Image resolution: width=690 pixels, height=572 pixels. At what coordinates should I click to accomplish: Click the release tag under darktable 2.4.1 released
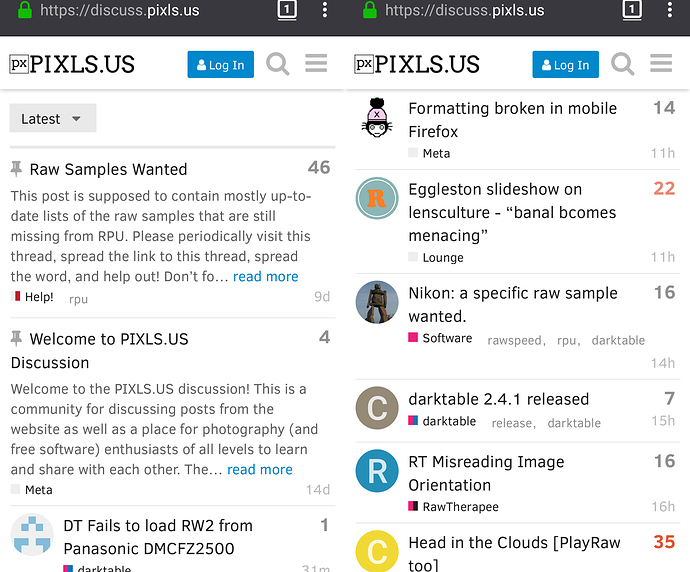(x=511, y=423)
